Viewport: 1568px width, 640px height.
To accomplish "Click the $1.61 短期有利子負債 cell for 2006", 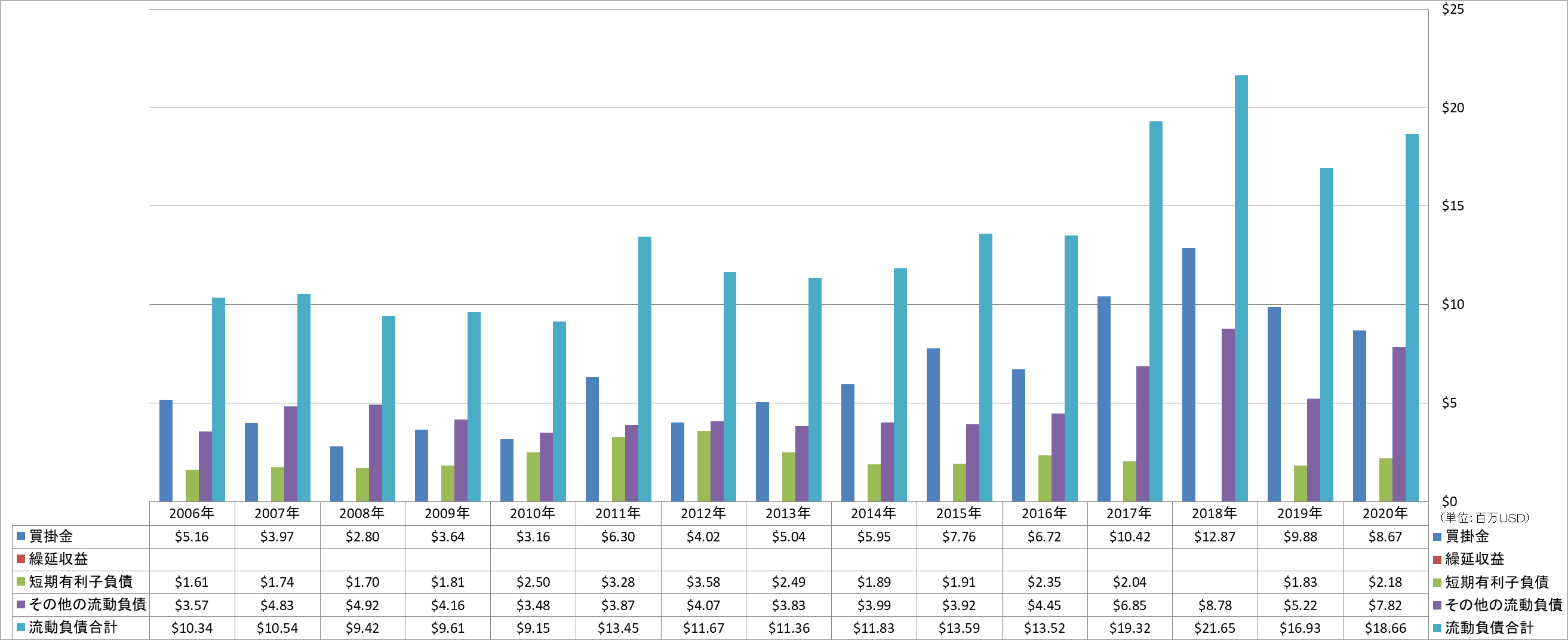I will point(192,582).
